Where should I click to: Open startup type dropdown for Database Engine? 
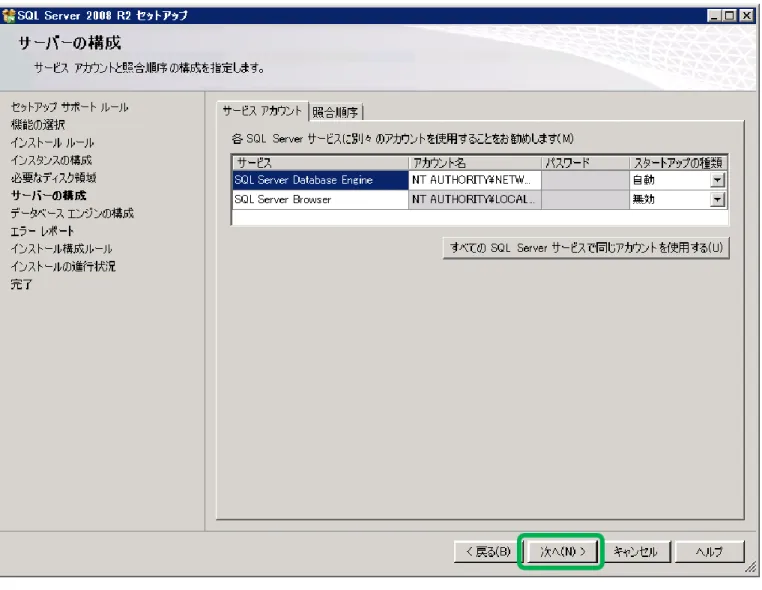[717, 180]
